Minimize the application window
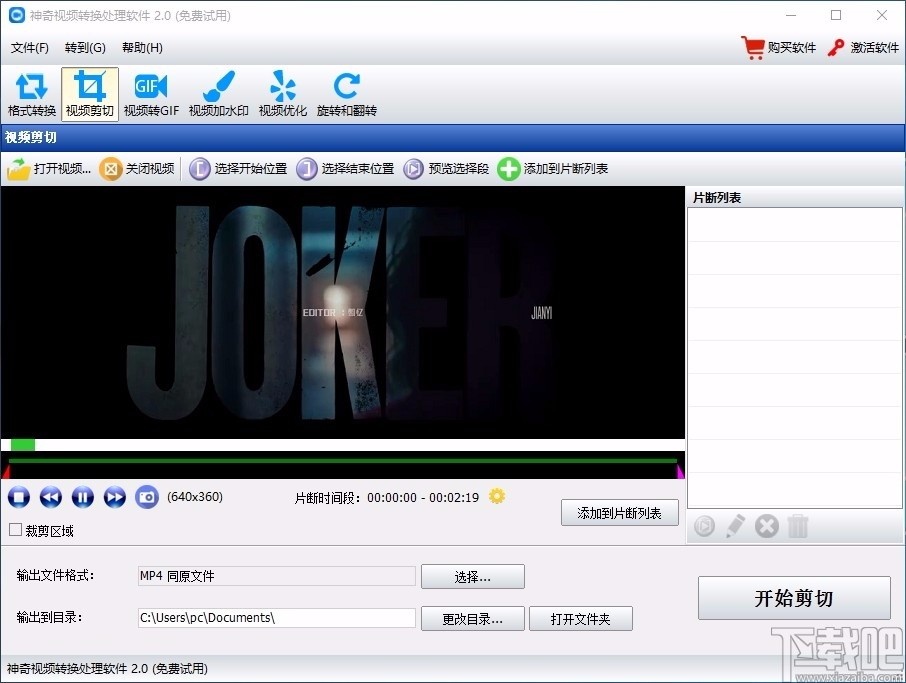The image size is (906, 683). pos(791,15)
